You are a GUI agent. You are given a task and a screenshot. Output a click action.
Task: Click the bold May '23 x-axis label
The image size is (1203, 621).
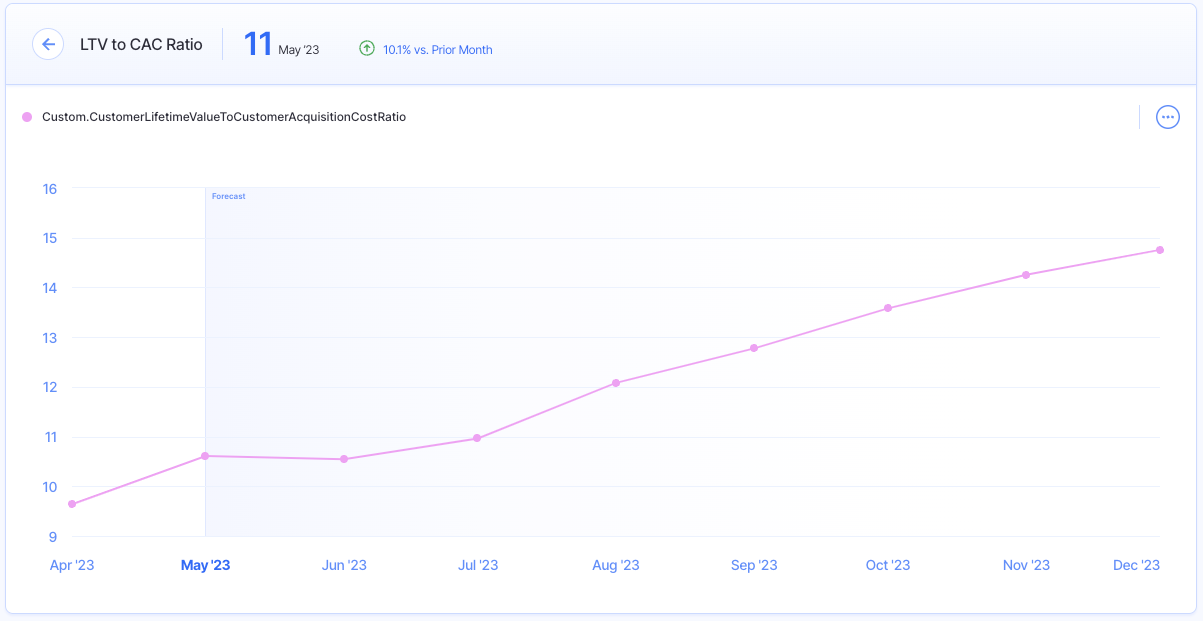[205, 565]
